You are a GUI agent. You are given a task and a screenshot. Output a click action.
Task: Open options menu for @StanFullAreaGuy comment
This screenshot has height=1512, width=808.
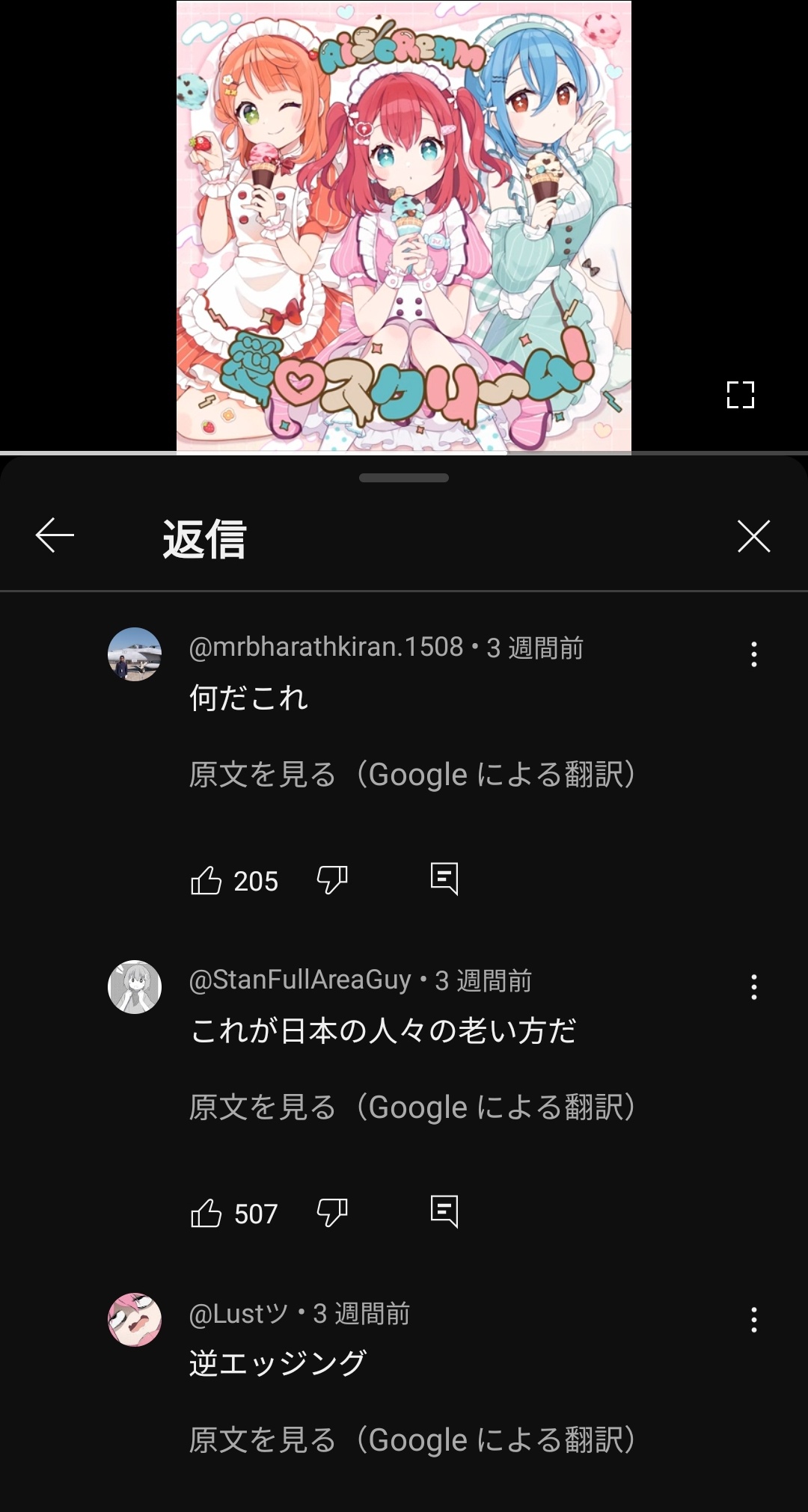[x=753, y=987]
